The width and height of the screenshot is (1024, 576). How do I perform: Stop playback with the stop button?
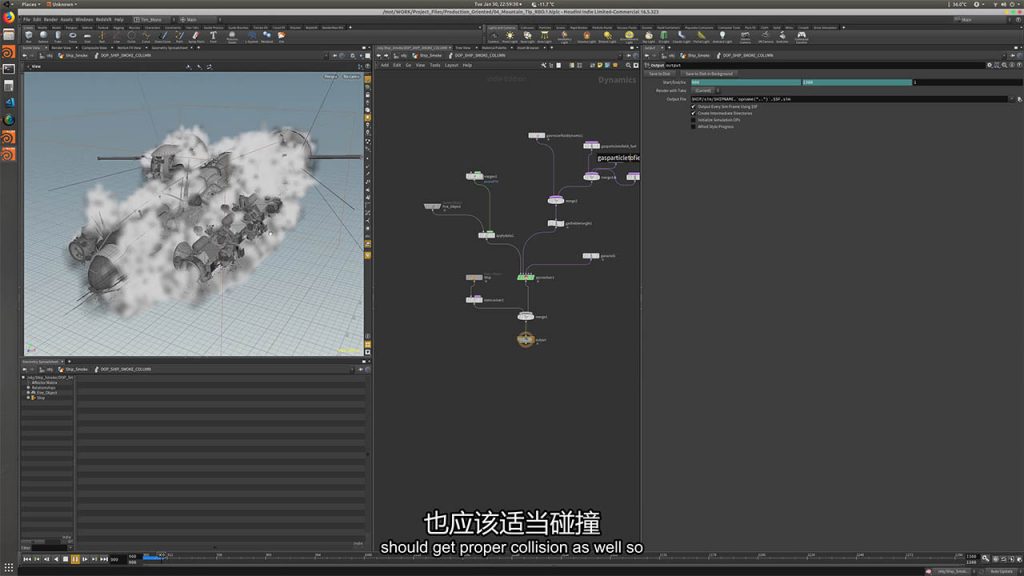point(65,559)
